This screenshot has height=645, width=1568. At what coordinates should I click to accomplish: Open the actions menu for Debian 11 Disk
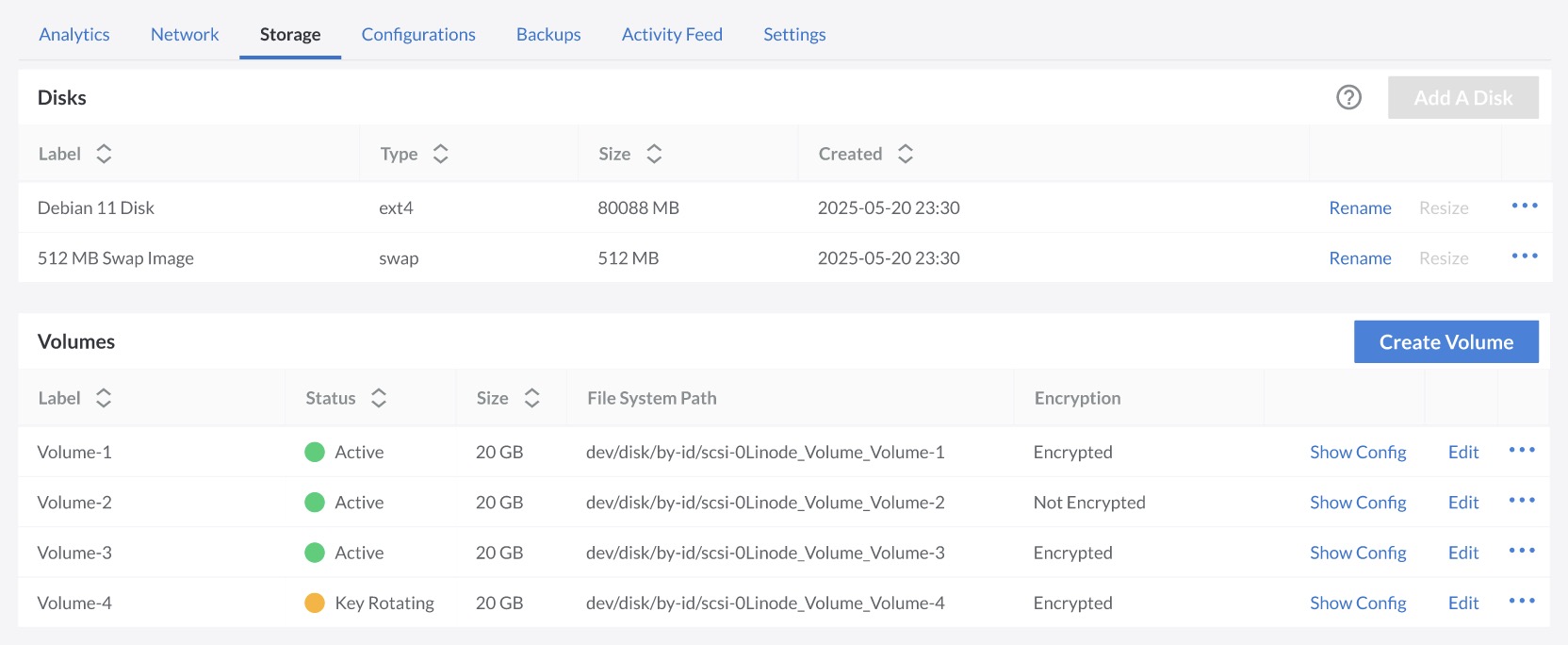pos(1524,206)
